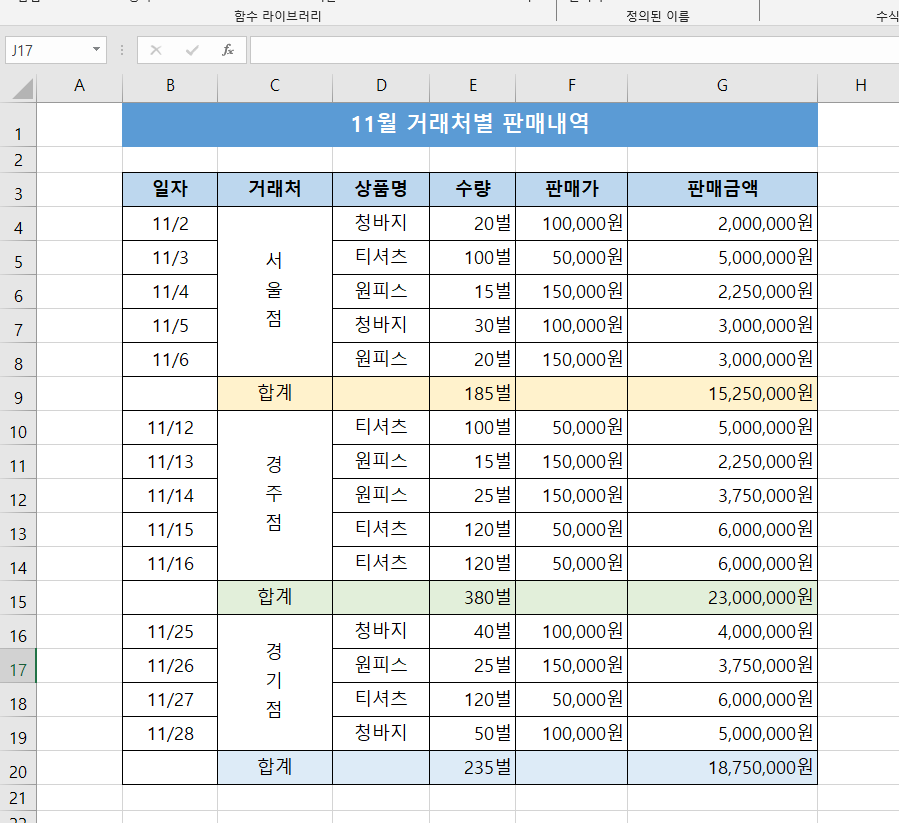Click the Select All corner triangle
899x823 pixels.
coord(22,88)
